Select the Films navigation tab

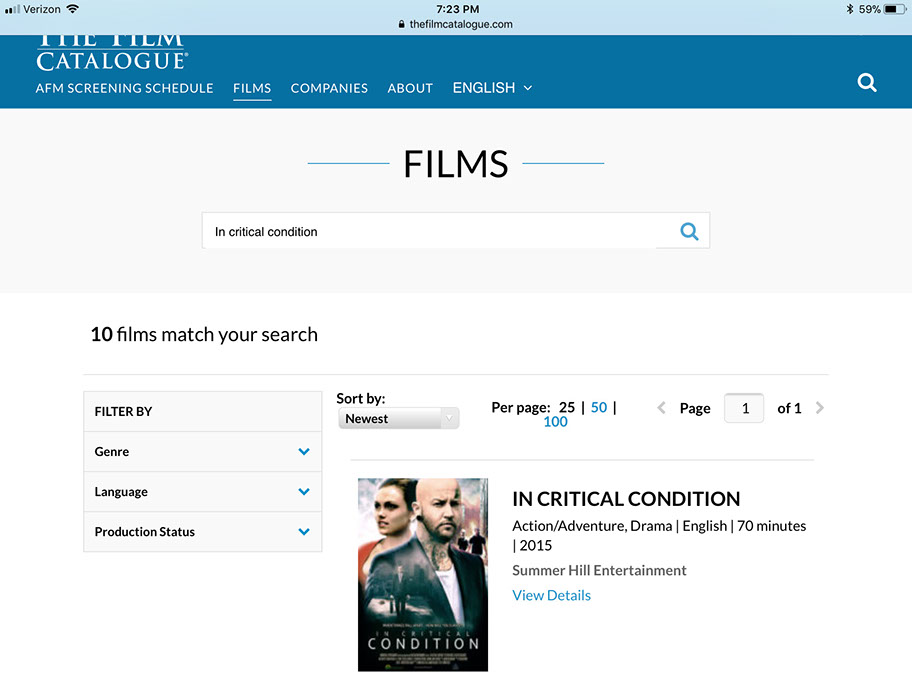coord(252,88)
